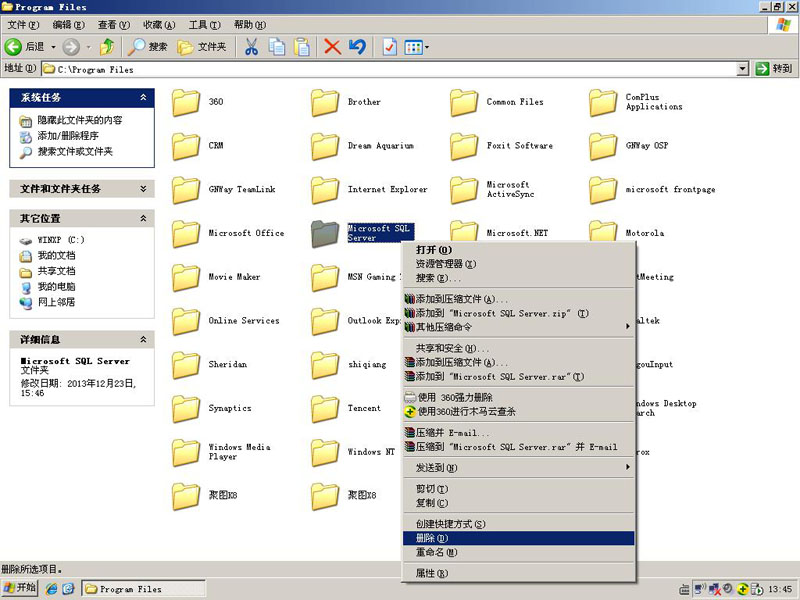Open the Brother folder icon
This screenshot has height=600, width=800.
point(325,102)
